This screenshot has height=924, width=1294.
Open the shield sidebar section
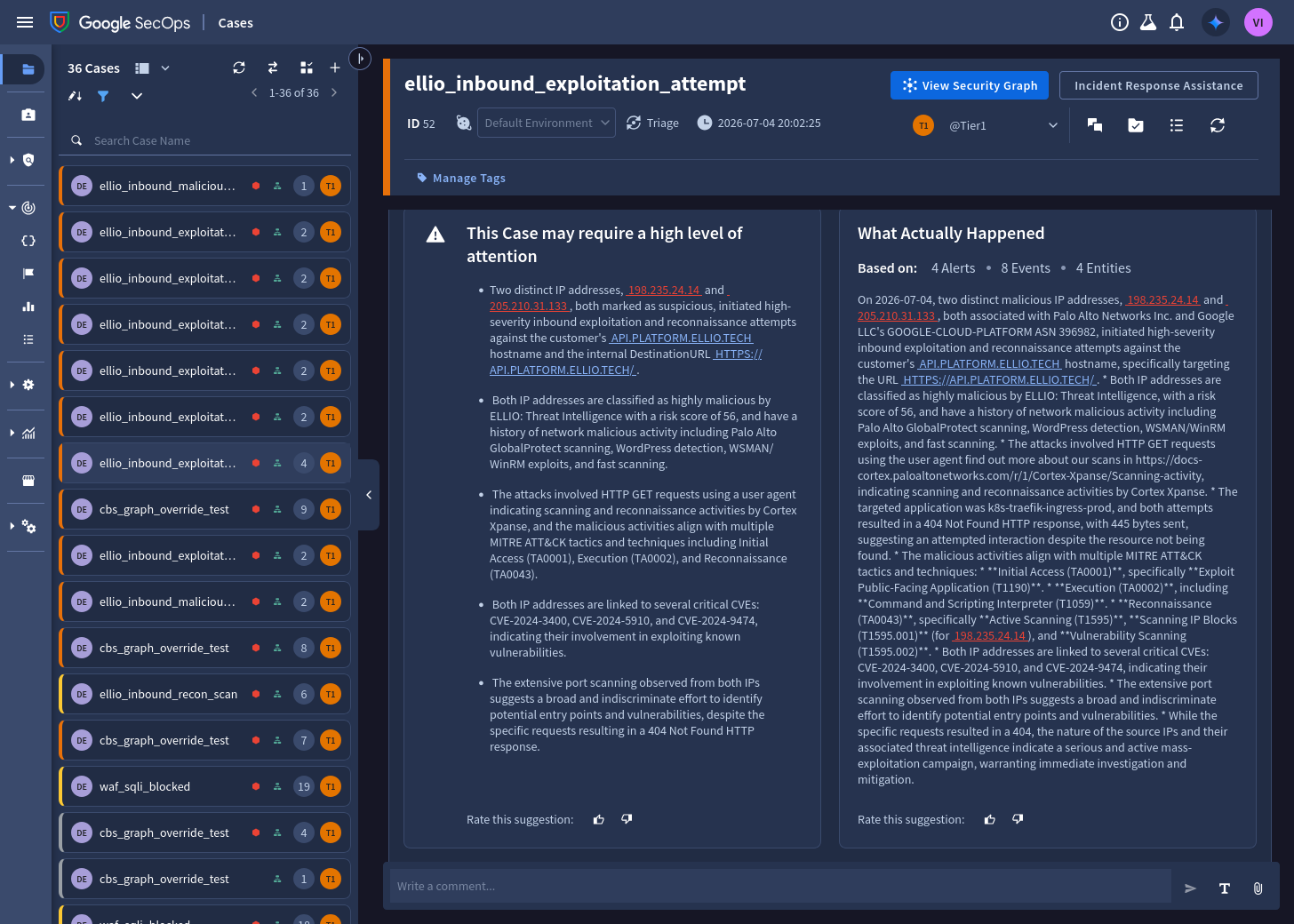tap(28, 160)
